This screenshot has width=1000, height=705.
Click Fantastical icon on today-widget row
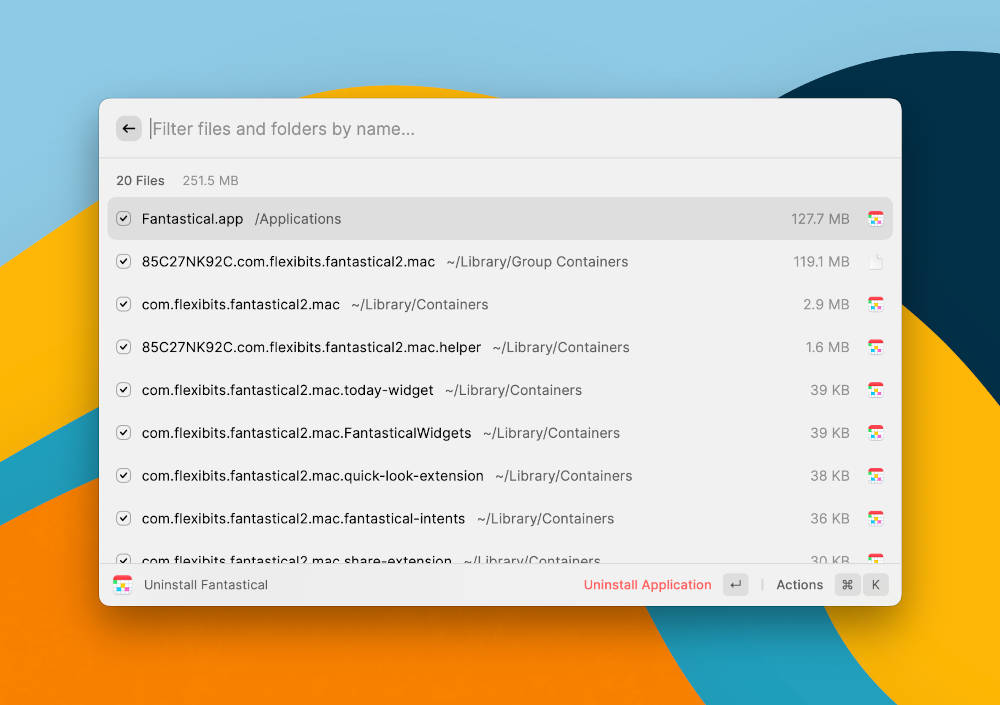coord(876,390)
